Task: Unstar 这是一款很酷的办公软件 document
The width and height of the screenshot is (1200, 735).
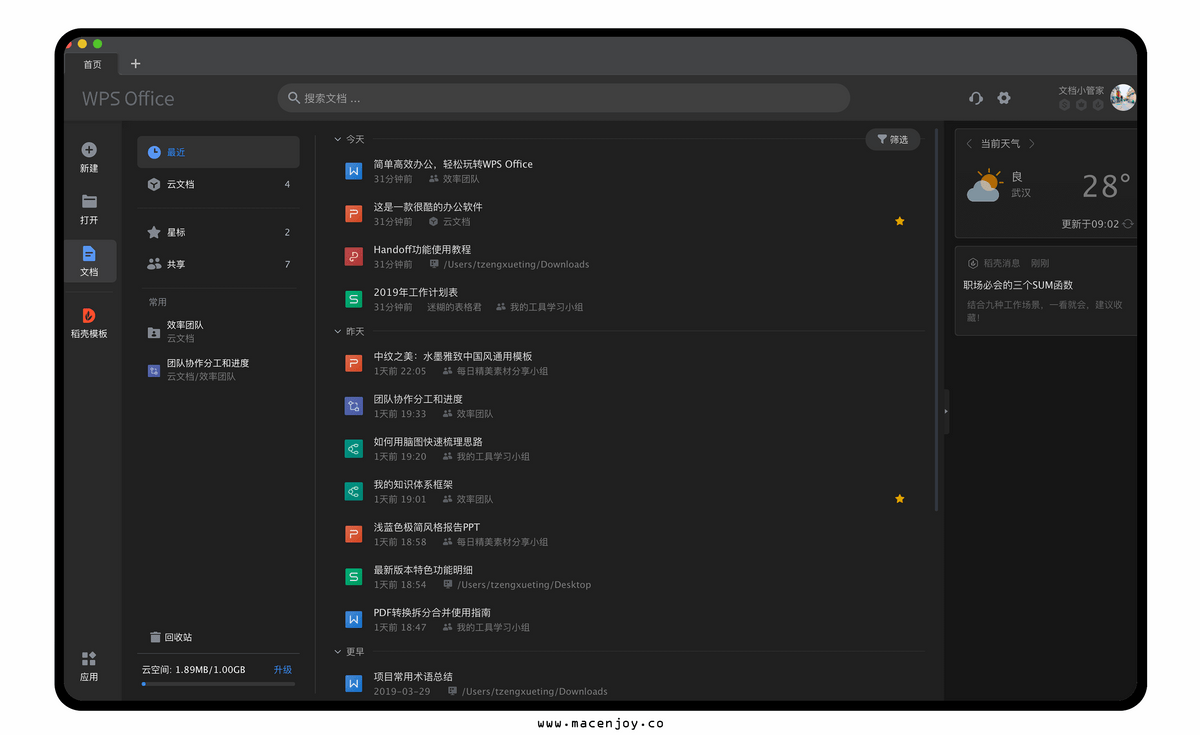Action: click(900, 221)
